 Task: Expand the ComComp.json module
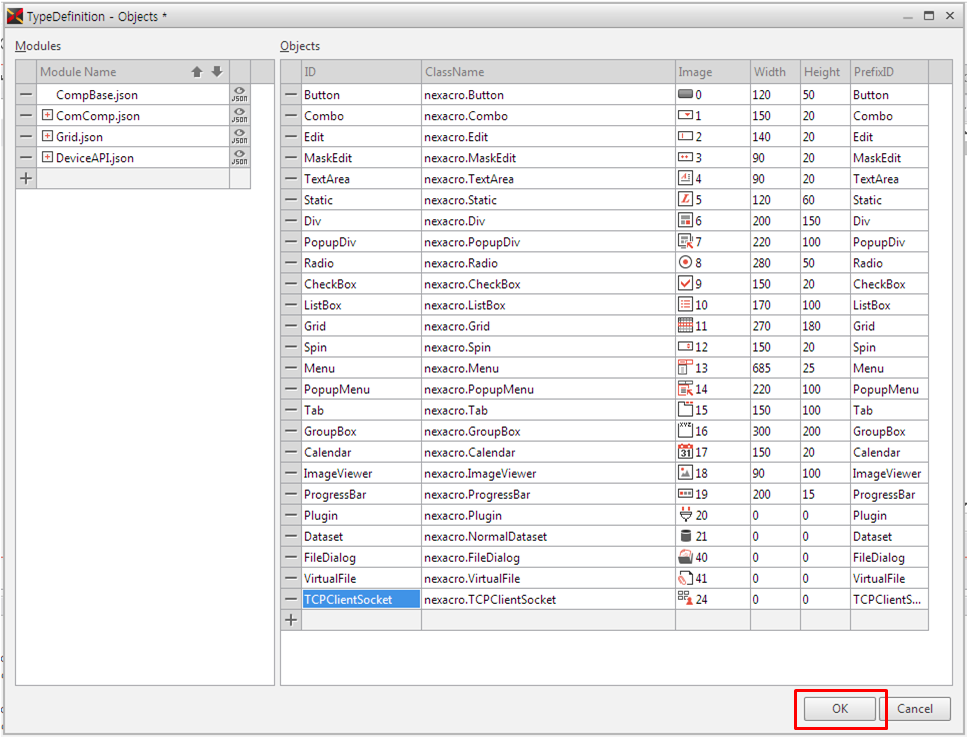(47, 116)
